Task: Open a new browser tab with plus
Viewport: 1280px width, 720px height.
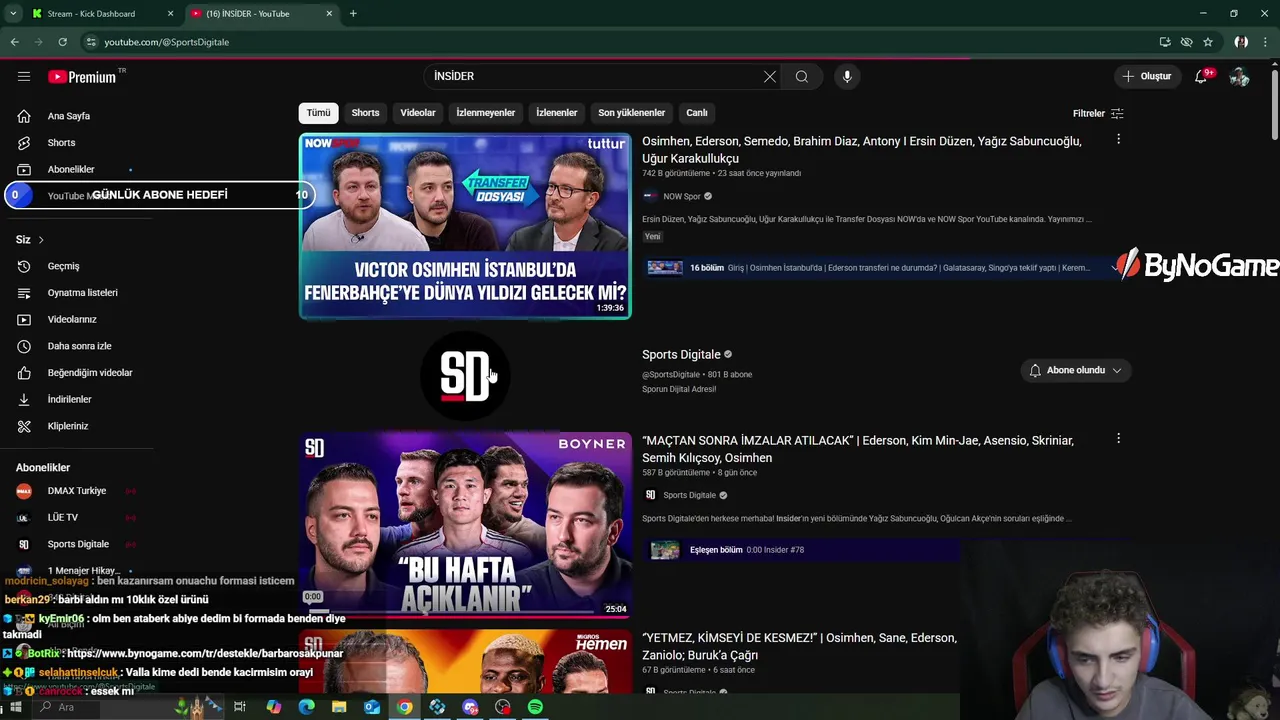Action: point(353,14)
